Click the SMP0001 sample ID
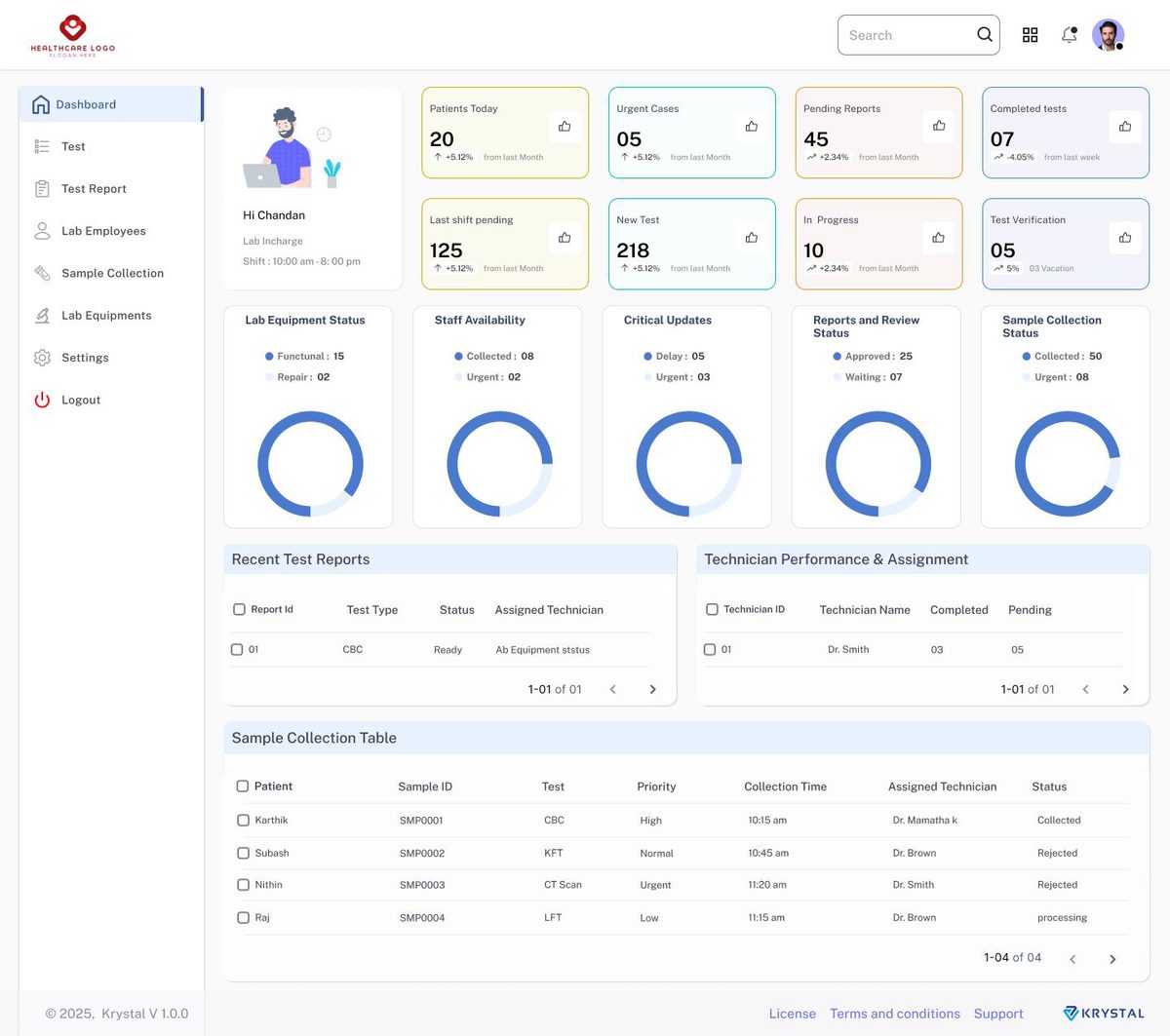1170x1036 pixels. pyautogui.click(x=421, y=821)
